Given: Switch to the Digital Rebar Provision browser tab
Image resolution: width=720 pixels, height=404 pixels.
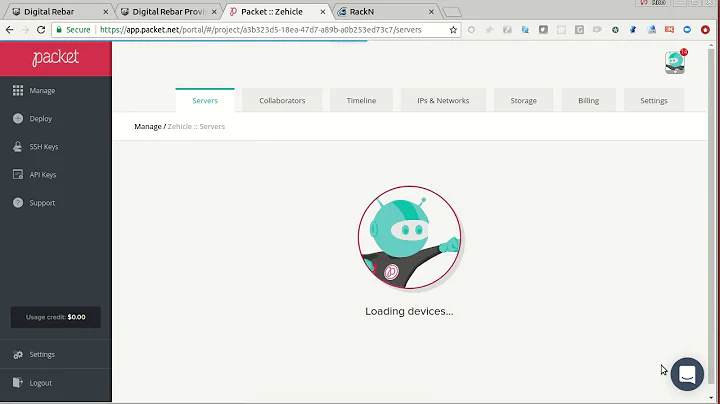Looking at the screenshot, I should (x=169, y=12).
